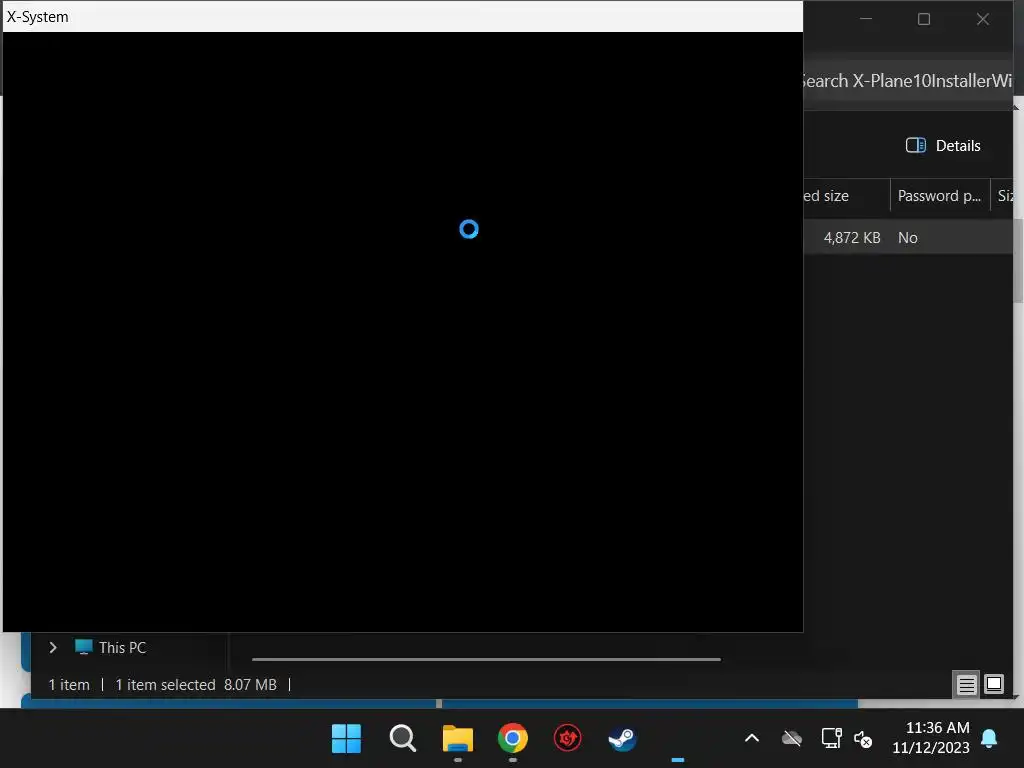Click the horizontal scrollbar in File Explorer
Image resolution: width=1024 pixels, height=768 pixels.
[x=487, y=660]
